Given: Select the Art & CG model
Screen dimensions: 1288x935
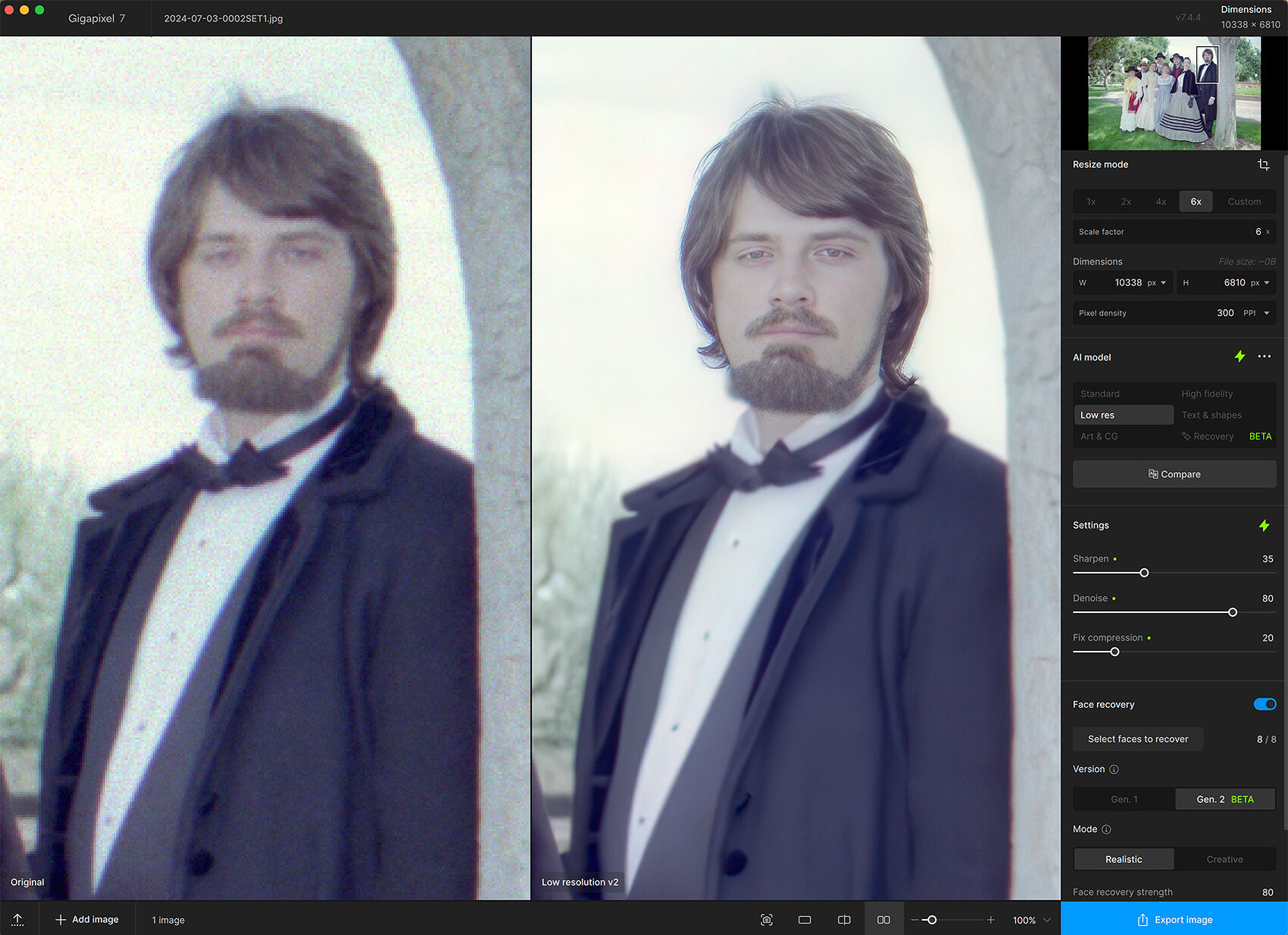Looking at the screenshot, I should (x=1099, y=436).
